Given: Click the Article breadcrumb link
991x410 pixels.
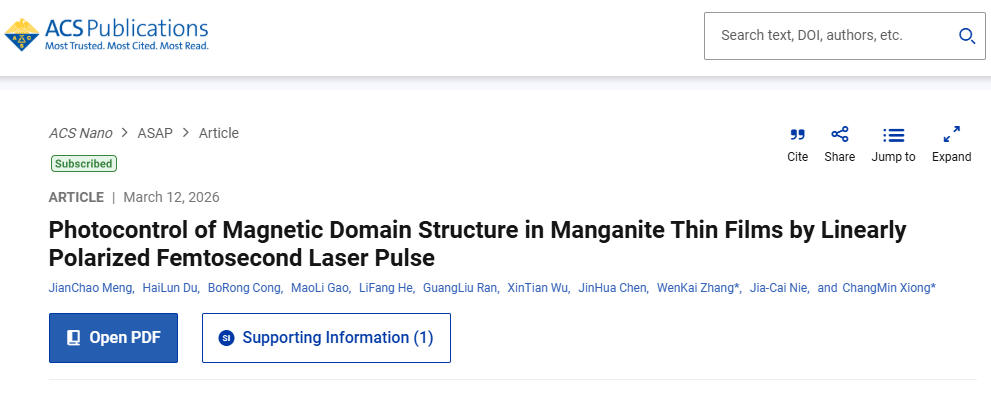Looking at the screenshot, I should click(219, 133).
